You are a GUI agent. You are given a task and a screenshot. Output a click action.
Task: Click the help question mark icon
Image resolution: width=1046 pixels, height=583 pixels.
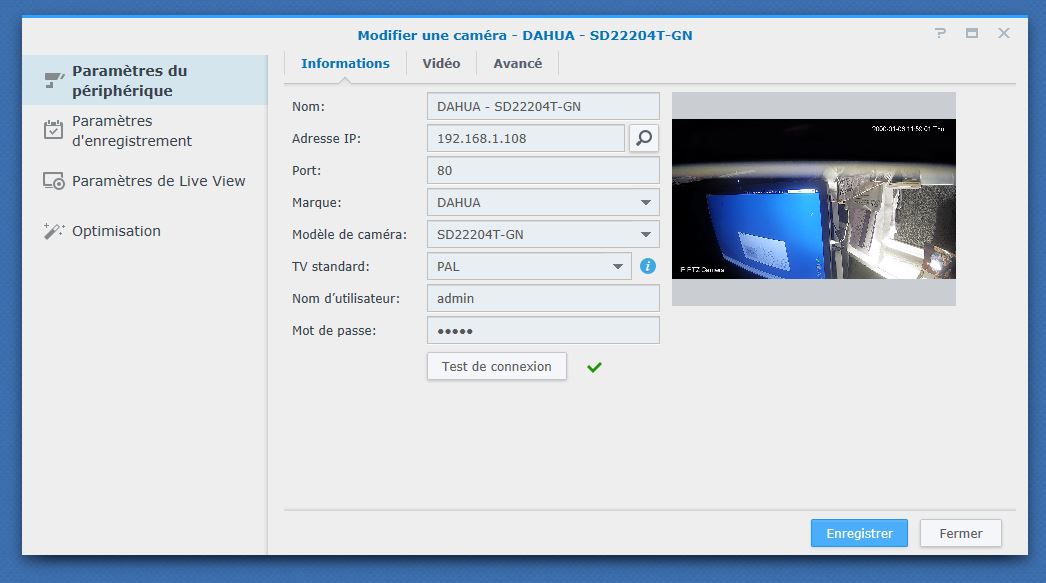click(940, 34)
